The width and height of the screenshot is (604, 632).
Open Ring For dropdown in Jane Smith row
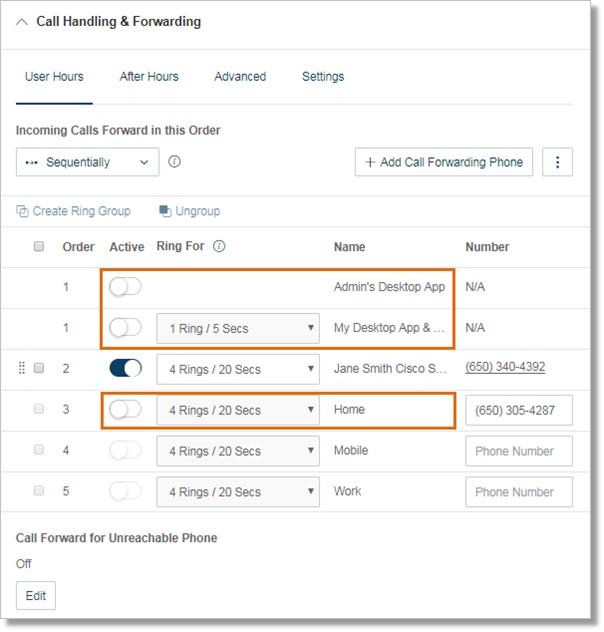coord(238,369)
